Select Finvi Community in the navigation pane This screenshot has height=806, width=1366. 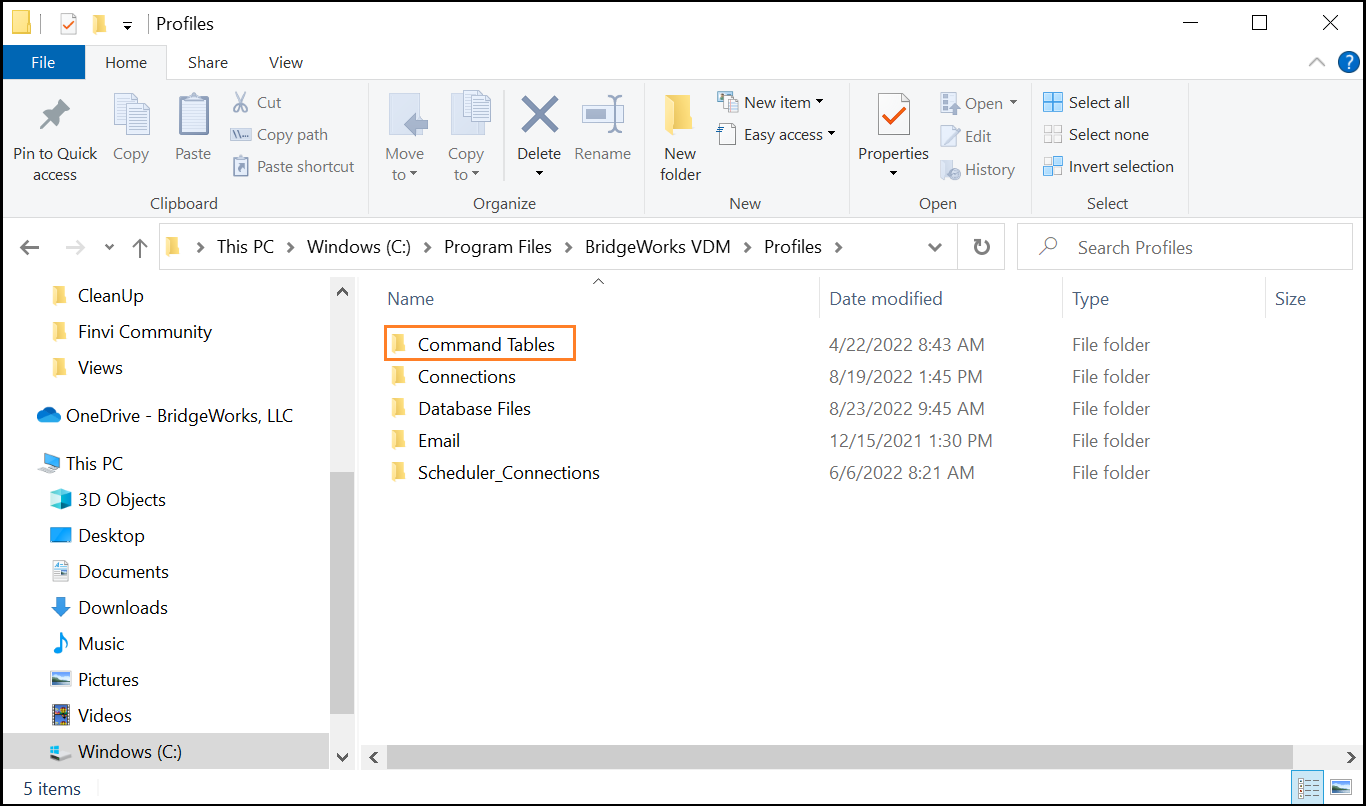130,331
